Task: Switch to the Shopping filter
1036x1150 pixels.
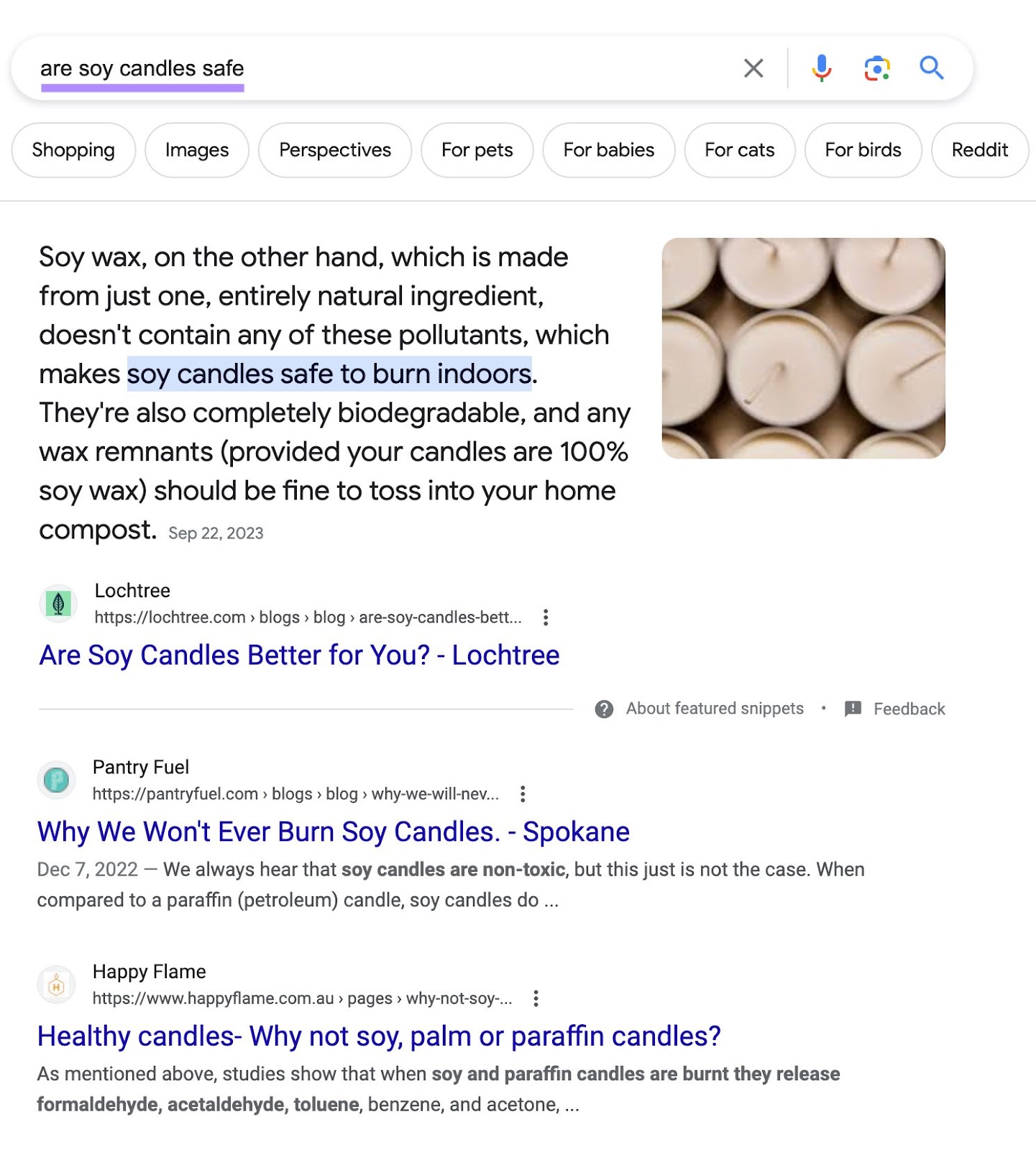Action: coord(73,150)
